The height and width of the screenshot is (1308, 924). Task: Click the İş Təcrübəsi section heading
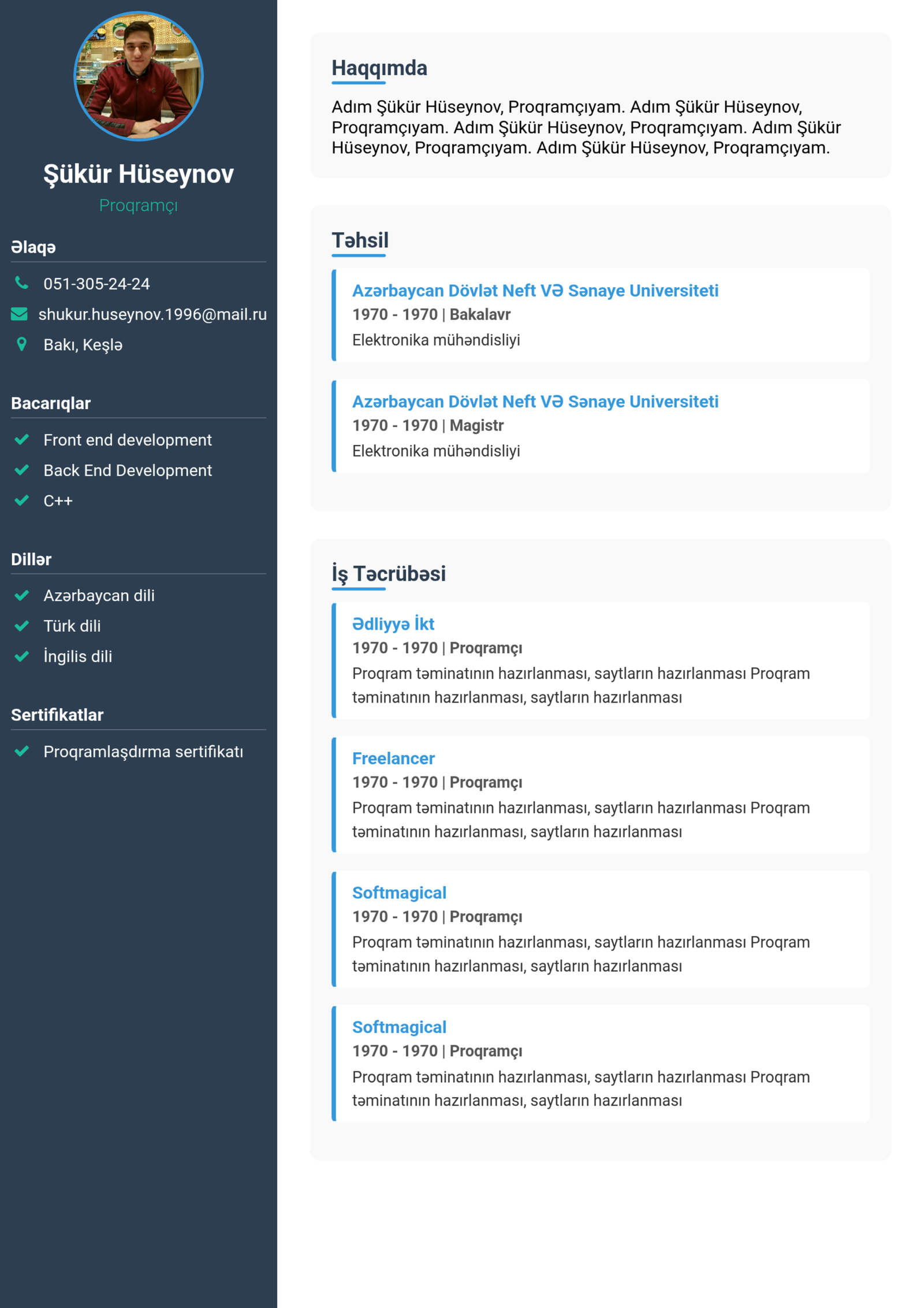(x=388, y=574)
